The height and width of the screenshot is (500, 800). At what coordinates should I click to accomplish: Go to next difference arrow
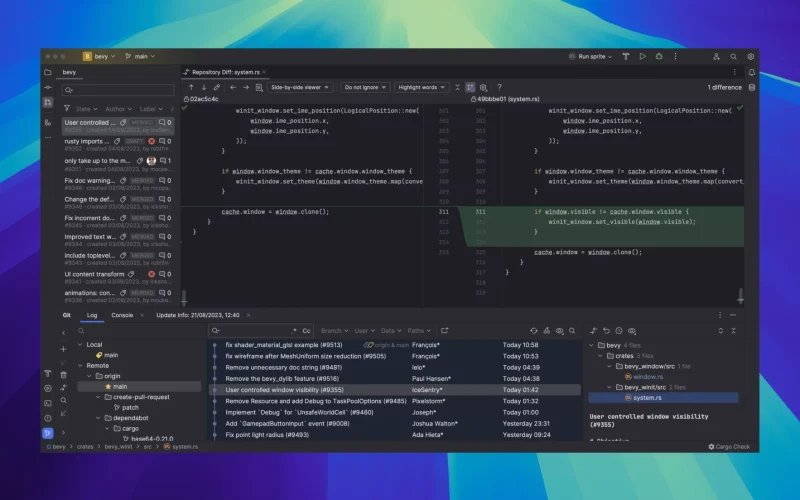(204, 87)
